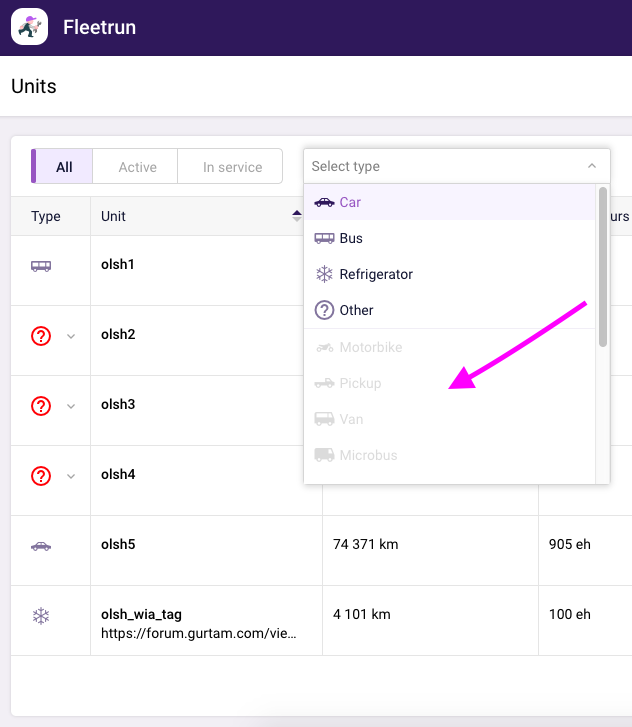Choose Car from the type list

[350, 202]
